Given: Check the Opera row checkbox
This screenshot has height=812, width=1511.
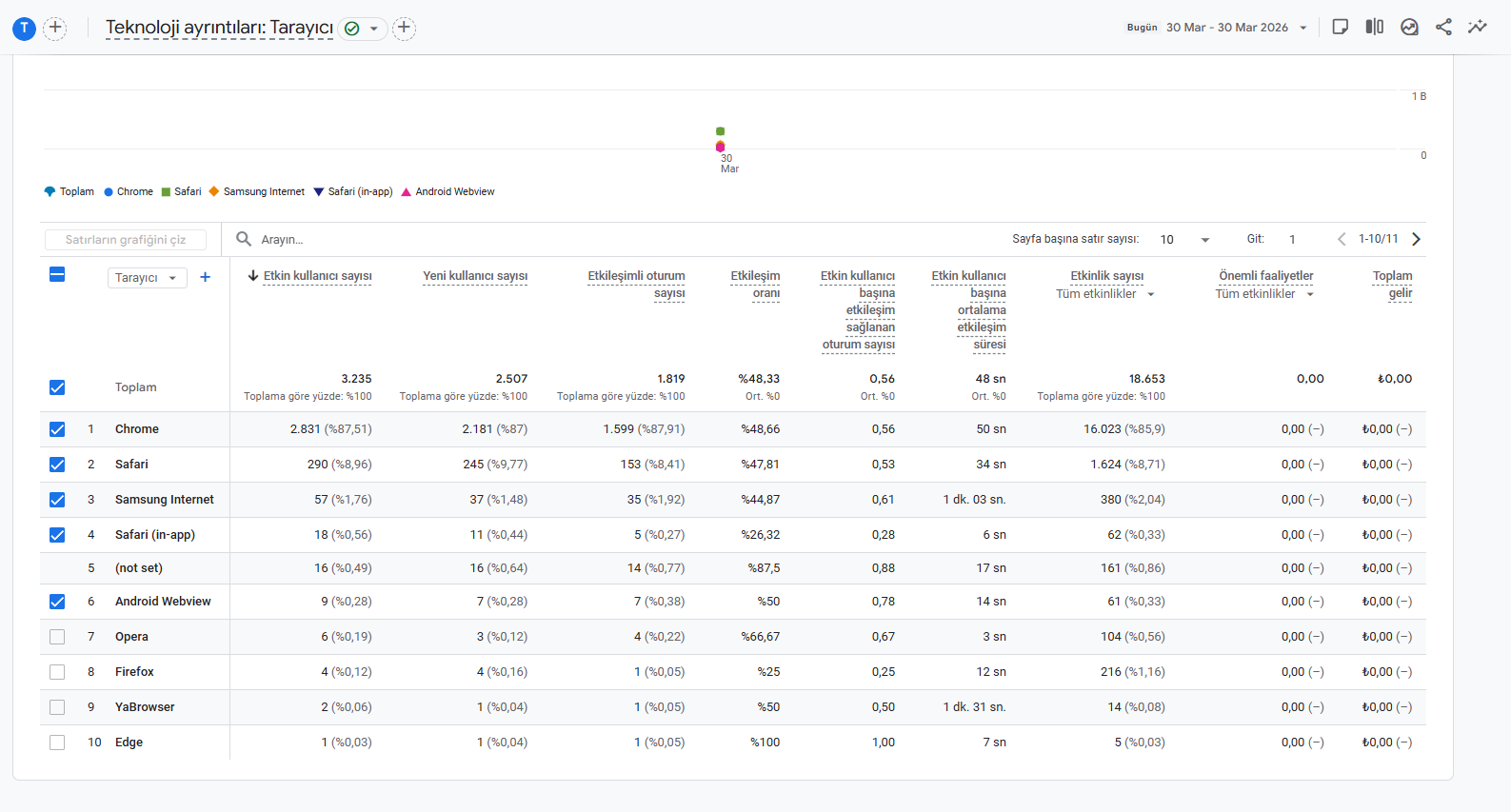Looking at the screenshot, I should pos(57,637).
